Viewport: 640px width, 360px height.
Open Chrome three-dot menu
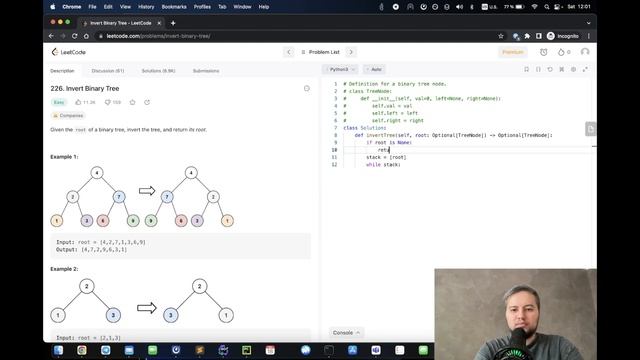pyautogui.click(x=589, y=36)
